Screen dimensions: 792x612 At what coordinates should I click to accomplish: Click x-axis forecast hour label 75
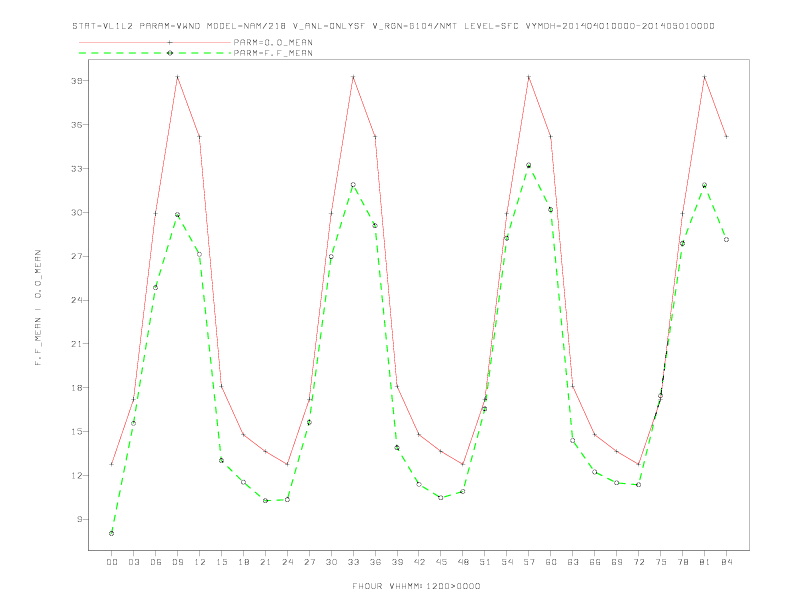coord(661,562)
